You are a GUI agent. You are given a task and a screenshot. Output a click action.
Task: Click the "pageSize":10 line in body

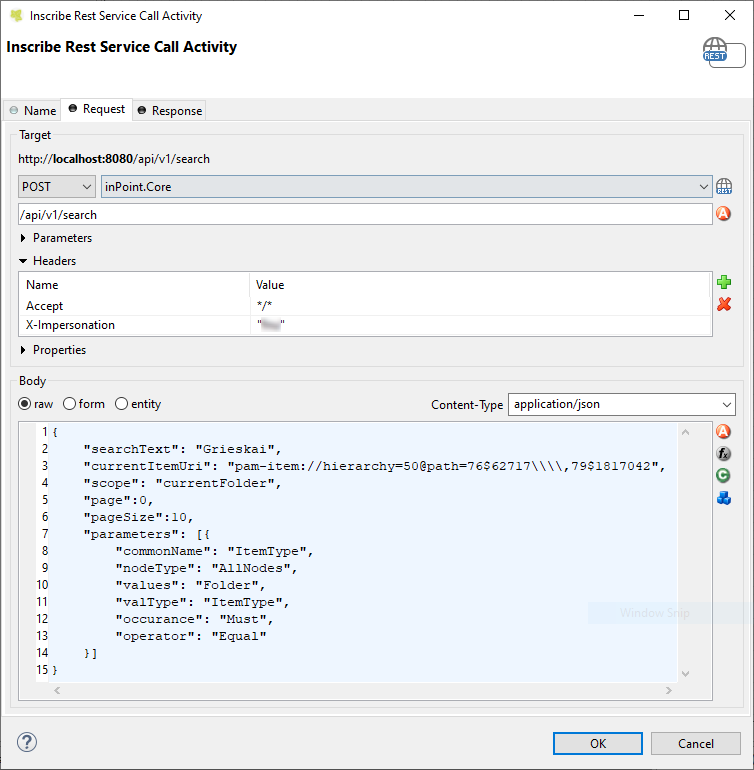pos(139,517)
